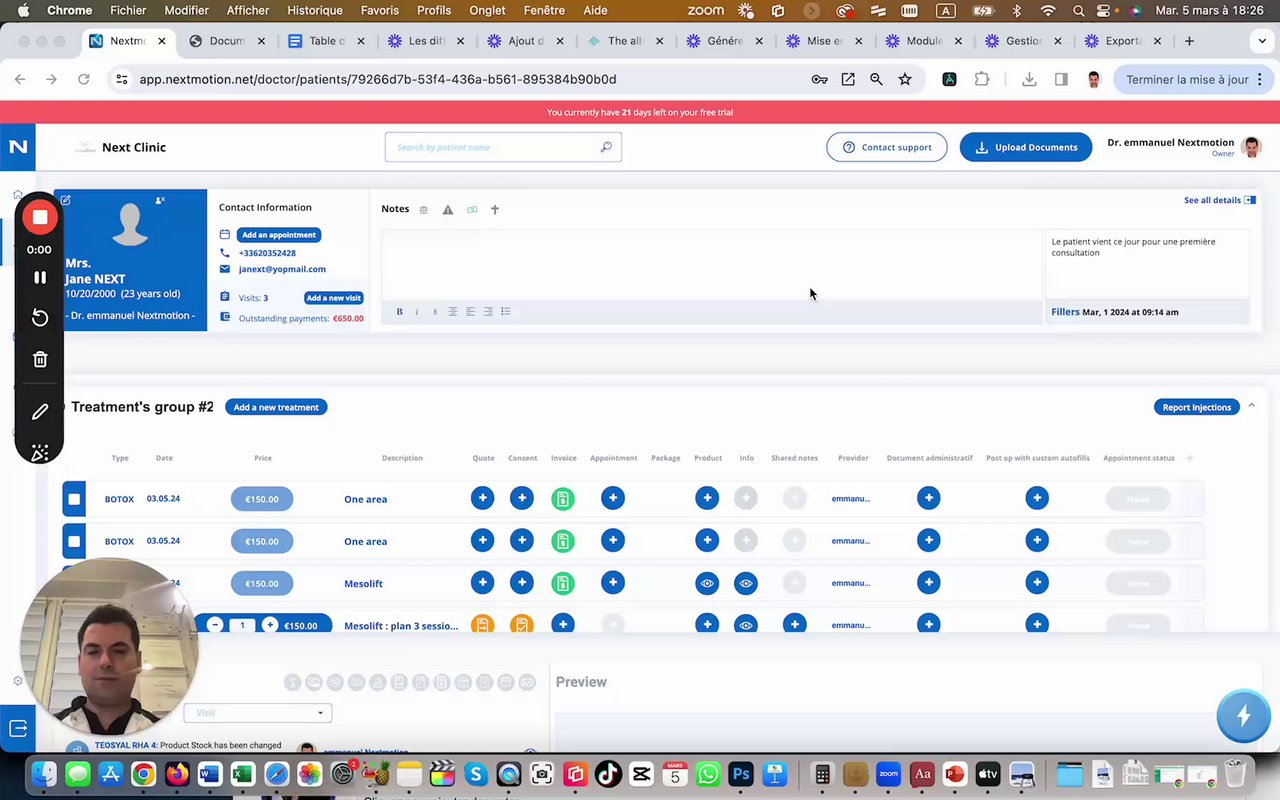Image resolution: width=1280 pixels, height=800 pixels.
Task: Click the remove-patient icon on the patient card
Action: [x=160, y=201]
